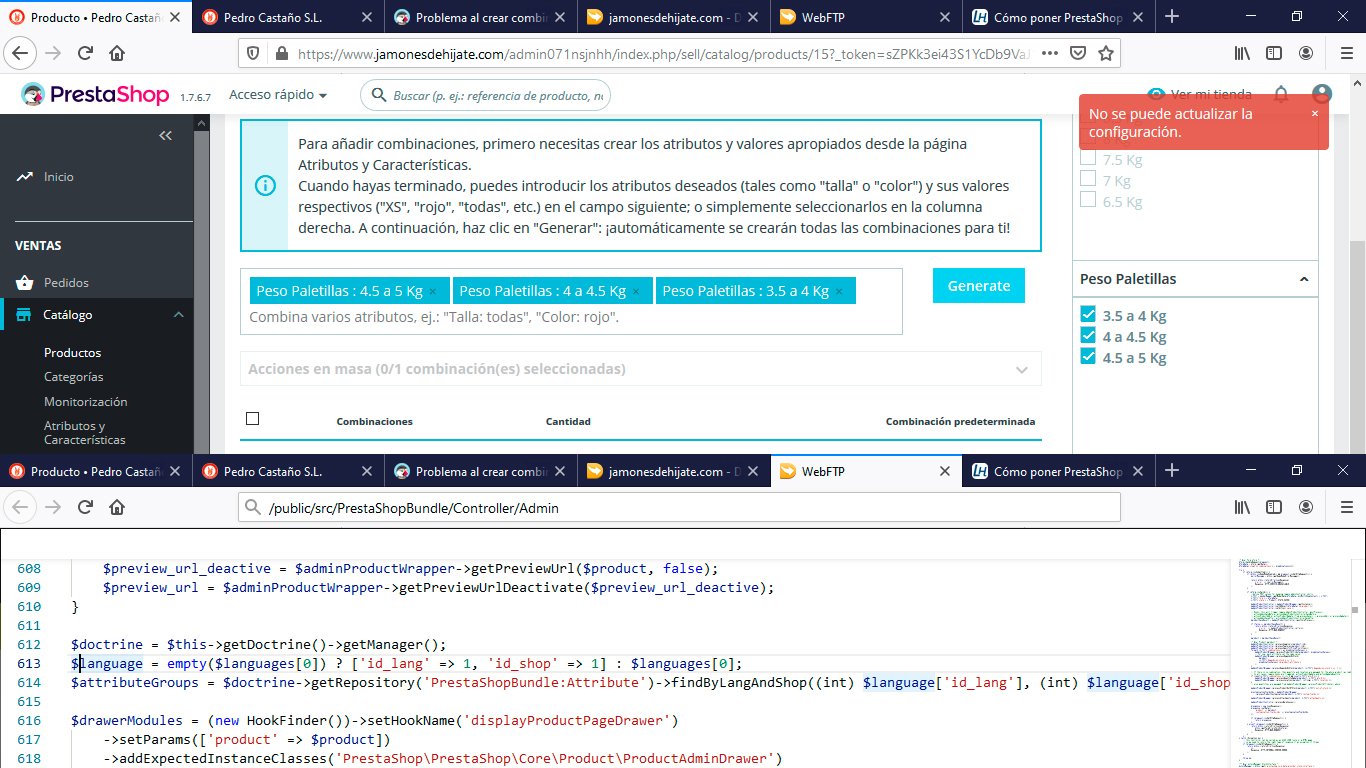Click the PrestaShop logo
The image size is (1366, 768).
tap(96, 95)
